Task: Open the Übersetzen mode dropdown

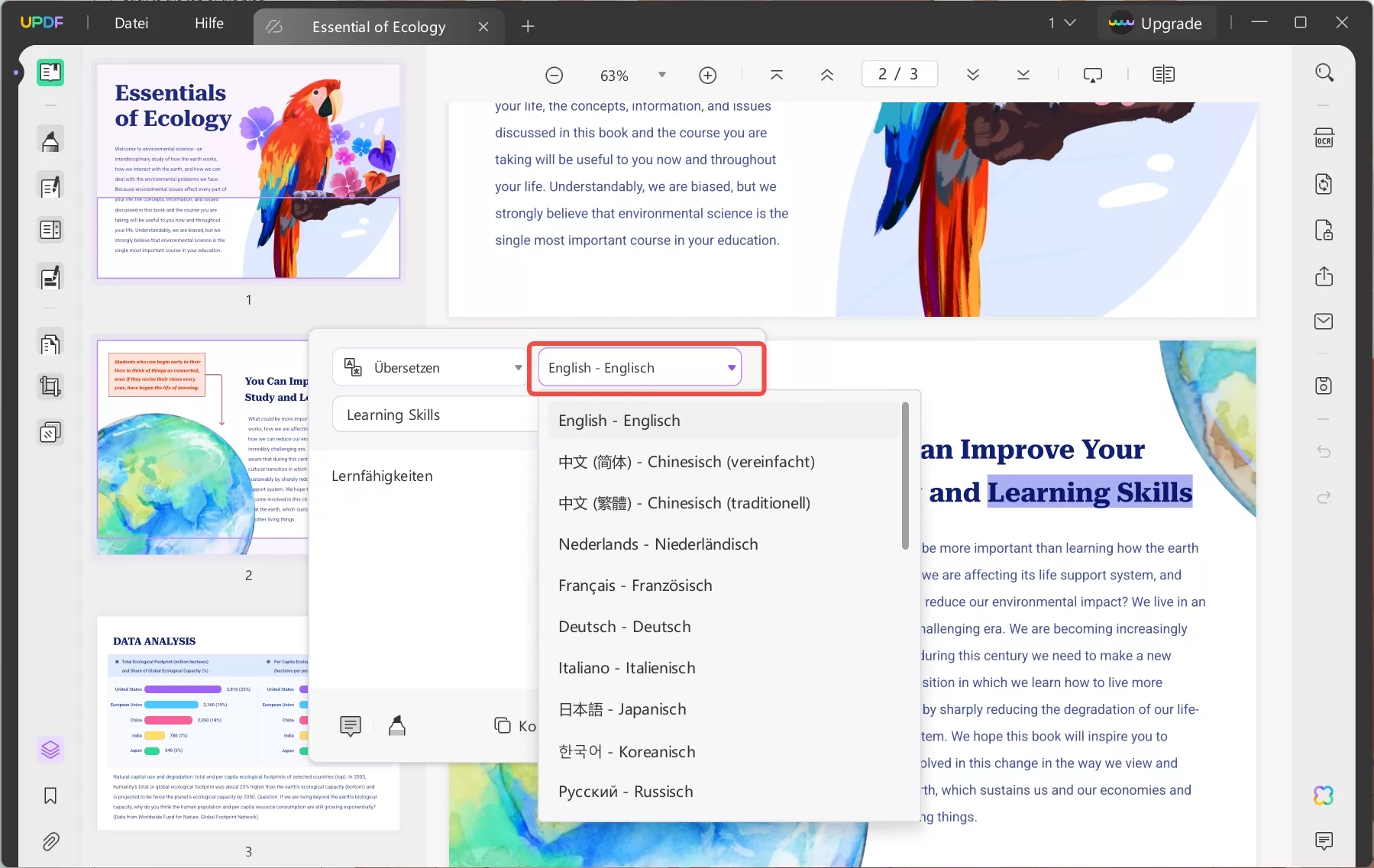Action: tap(429, 368)
